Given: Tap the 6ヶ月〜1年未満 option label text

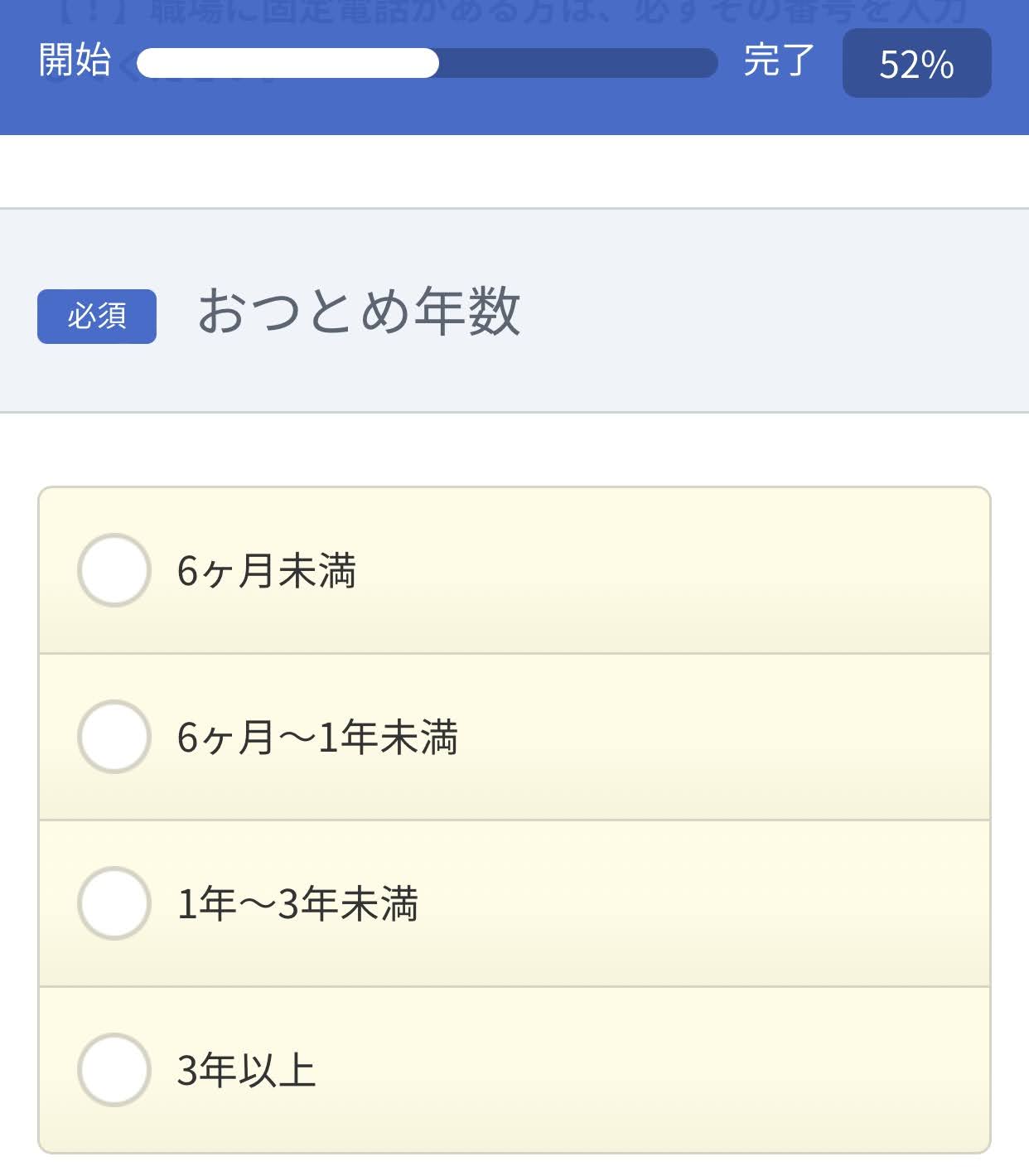Looking at the screenshot, I should [317, 738].
